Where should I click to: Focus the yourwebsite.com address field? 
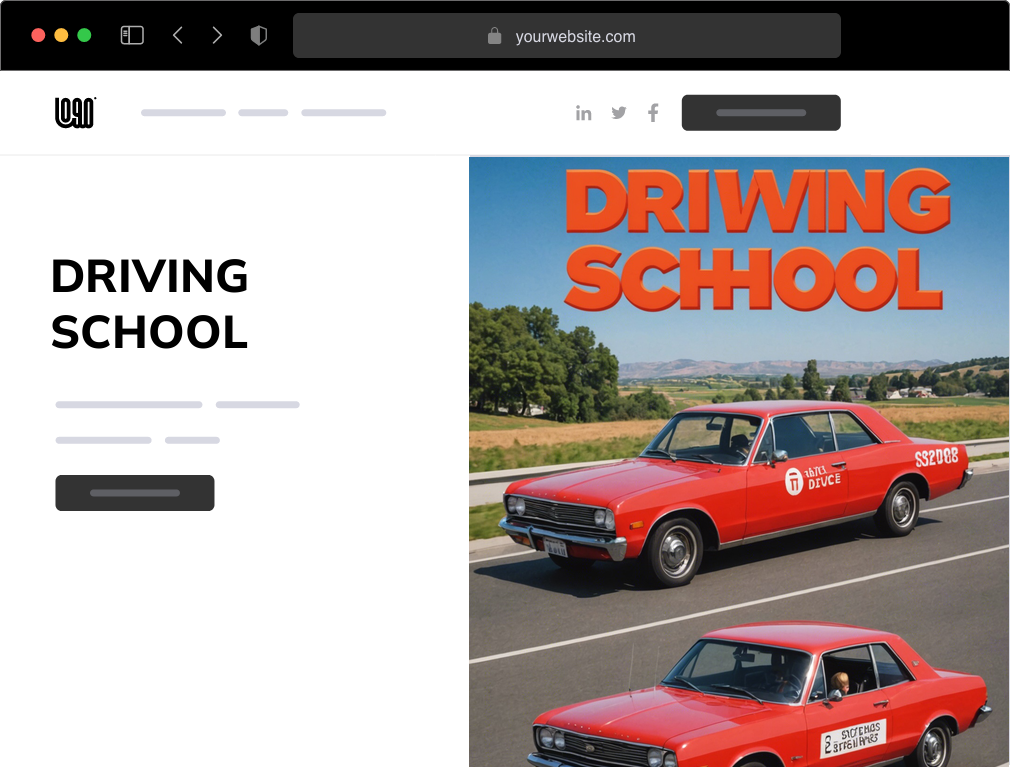[575, 37]
